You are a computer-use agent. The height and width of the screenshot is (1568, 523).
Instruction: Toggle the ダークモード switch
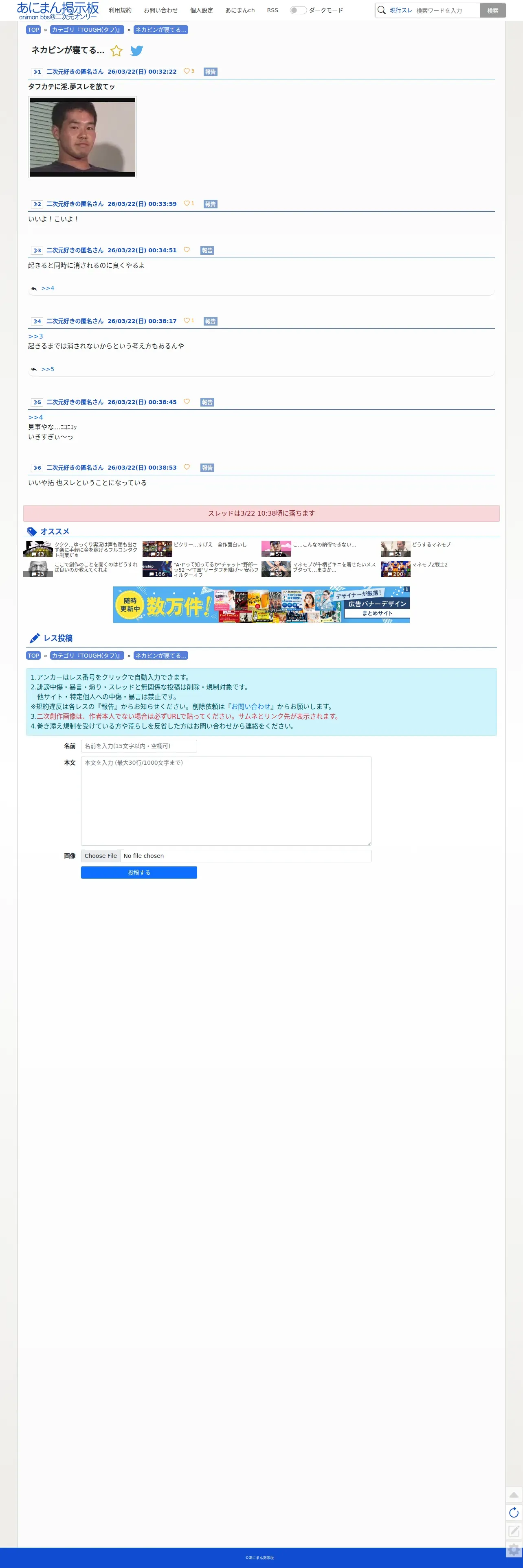pos(298,10)
